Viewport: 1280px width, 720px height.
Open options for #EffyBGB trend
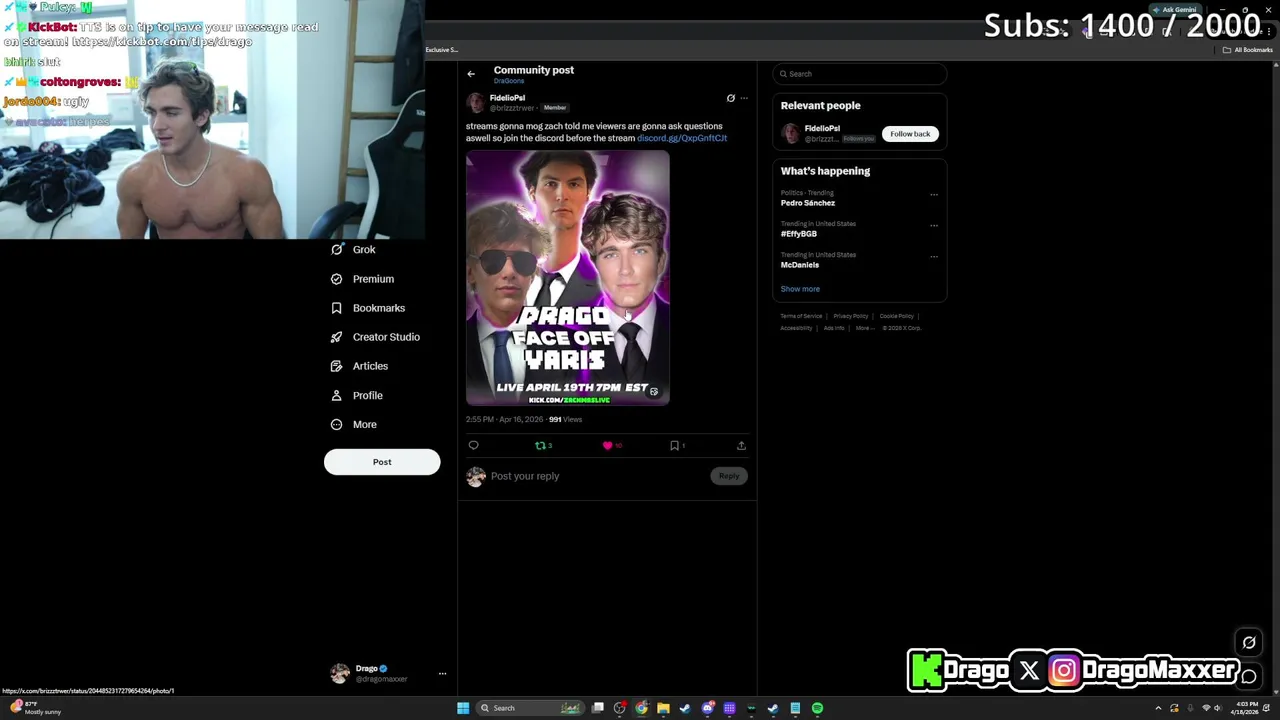pos(934,225)
